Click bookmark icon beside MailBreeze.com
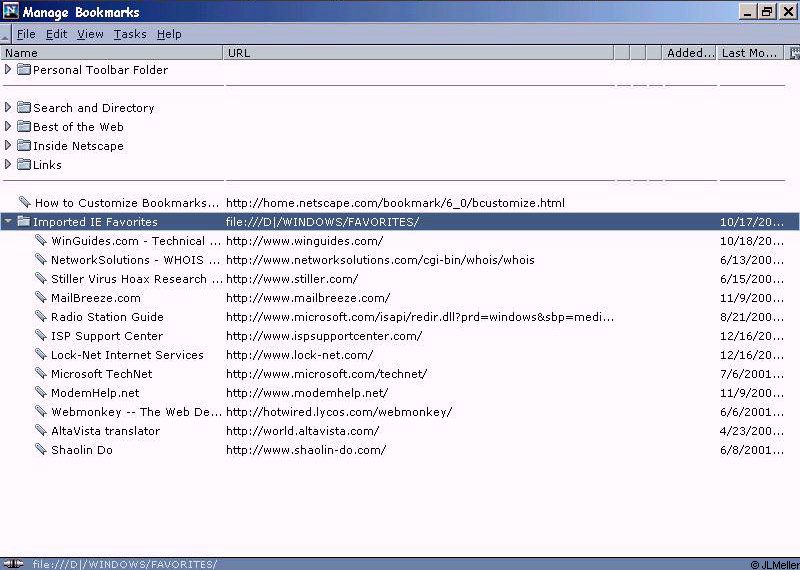Image resolution: width=800 pixels, height=570 pixels. click(41, 297)
